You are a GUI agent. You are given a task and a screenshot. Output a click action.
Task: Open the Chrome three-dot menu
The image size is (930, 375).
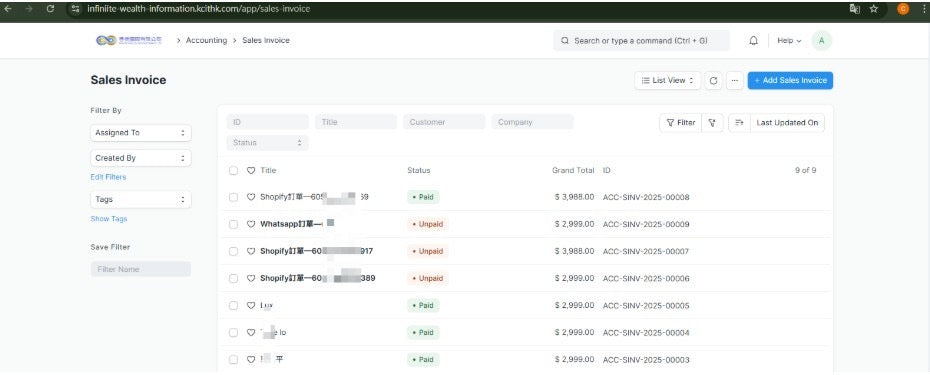coord(923,9)
